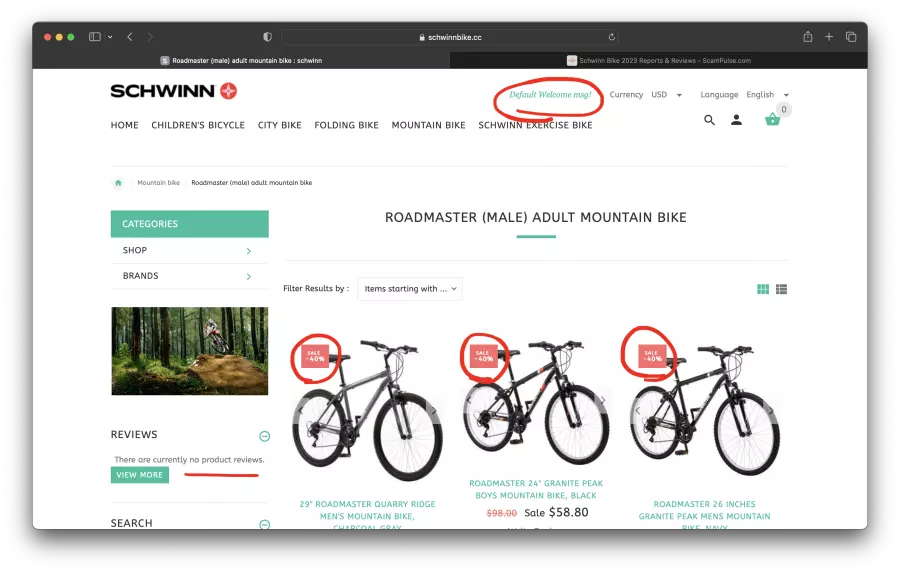Open the Roadmaster 24" Granite Peak Boys link
This screenshot has height=572, width=900.
(536, 489)
